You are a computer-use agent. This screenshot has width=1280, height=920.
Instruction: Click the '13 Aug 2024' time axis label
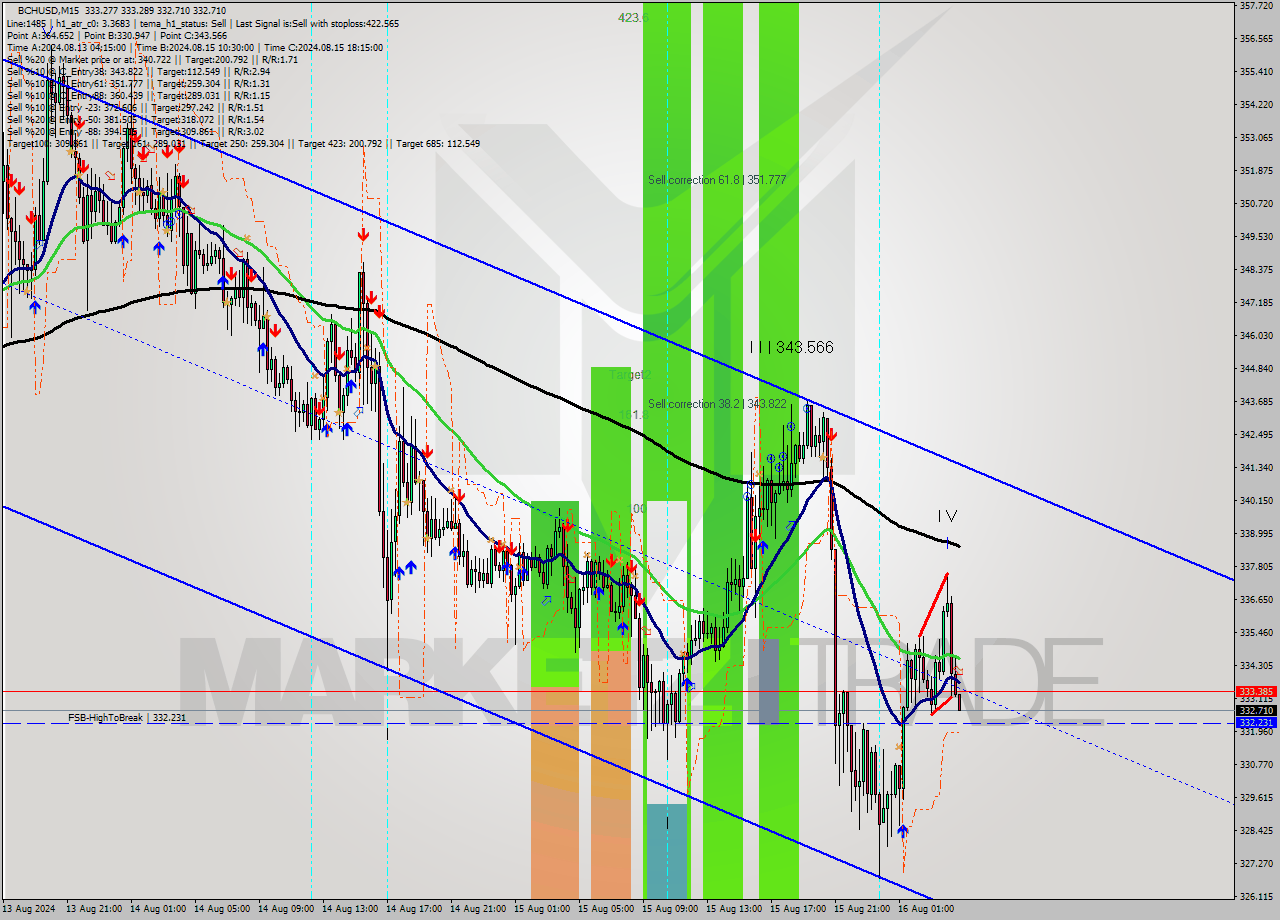coord(30,909)
